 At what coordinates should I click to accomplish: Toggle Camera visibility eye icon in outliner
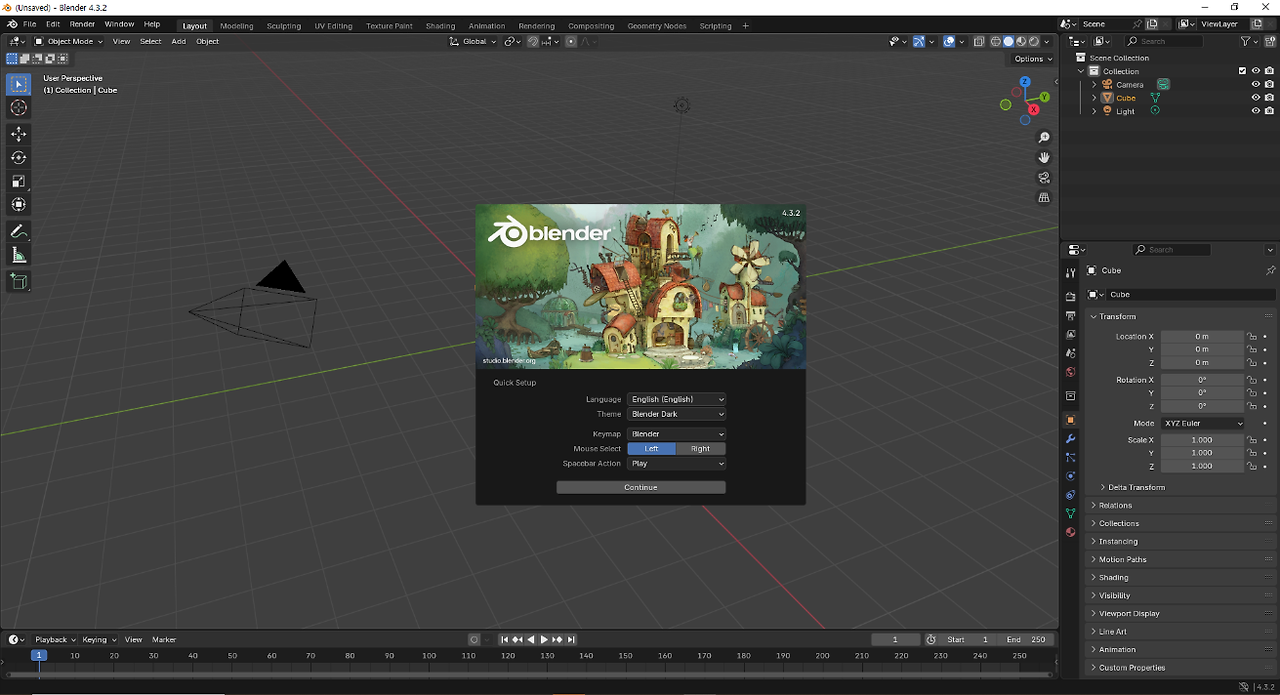(x=1256, y=85)
